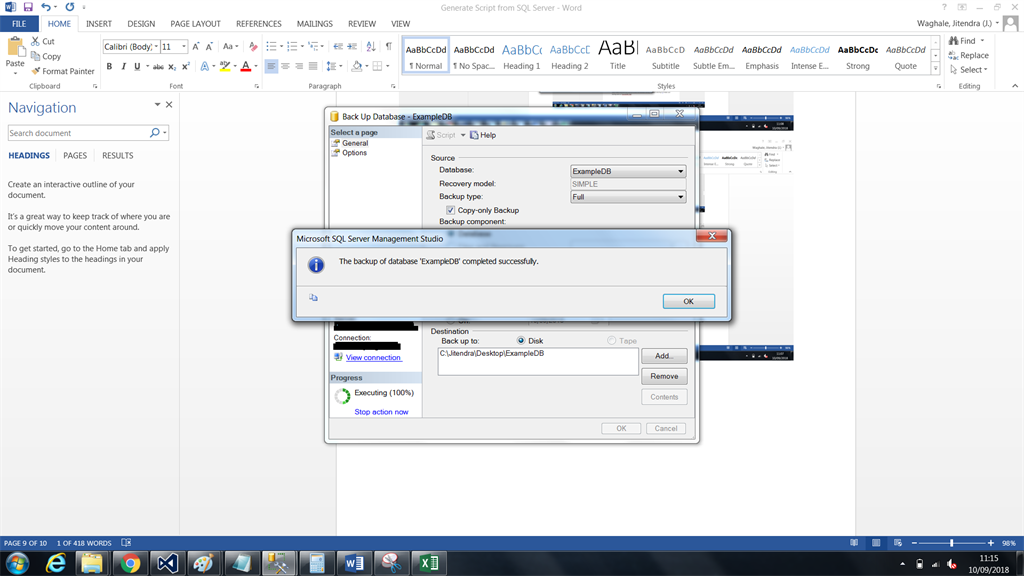Screen dimensions: 1024x576
Task: Click the Format Painter tool
Action: 63,71
